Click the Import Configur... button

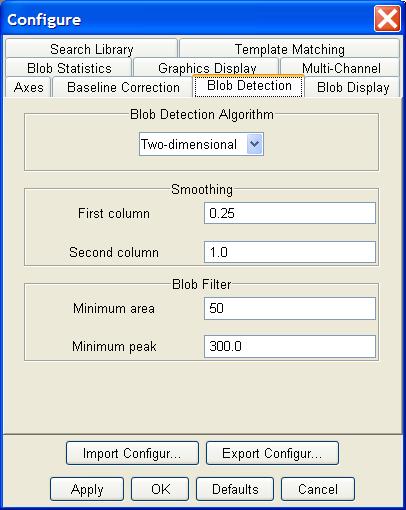132,453
